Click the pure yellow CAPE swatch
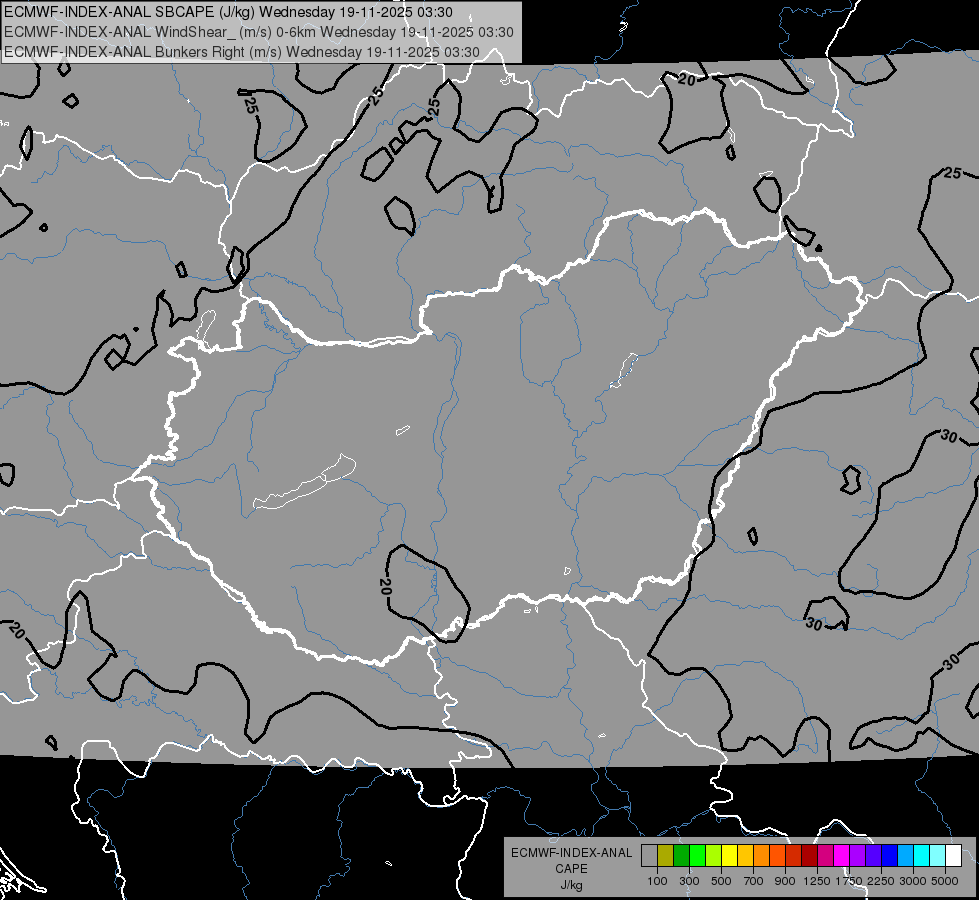The height and width of the screenshot is (900, 979). click(x=729, y=856)
